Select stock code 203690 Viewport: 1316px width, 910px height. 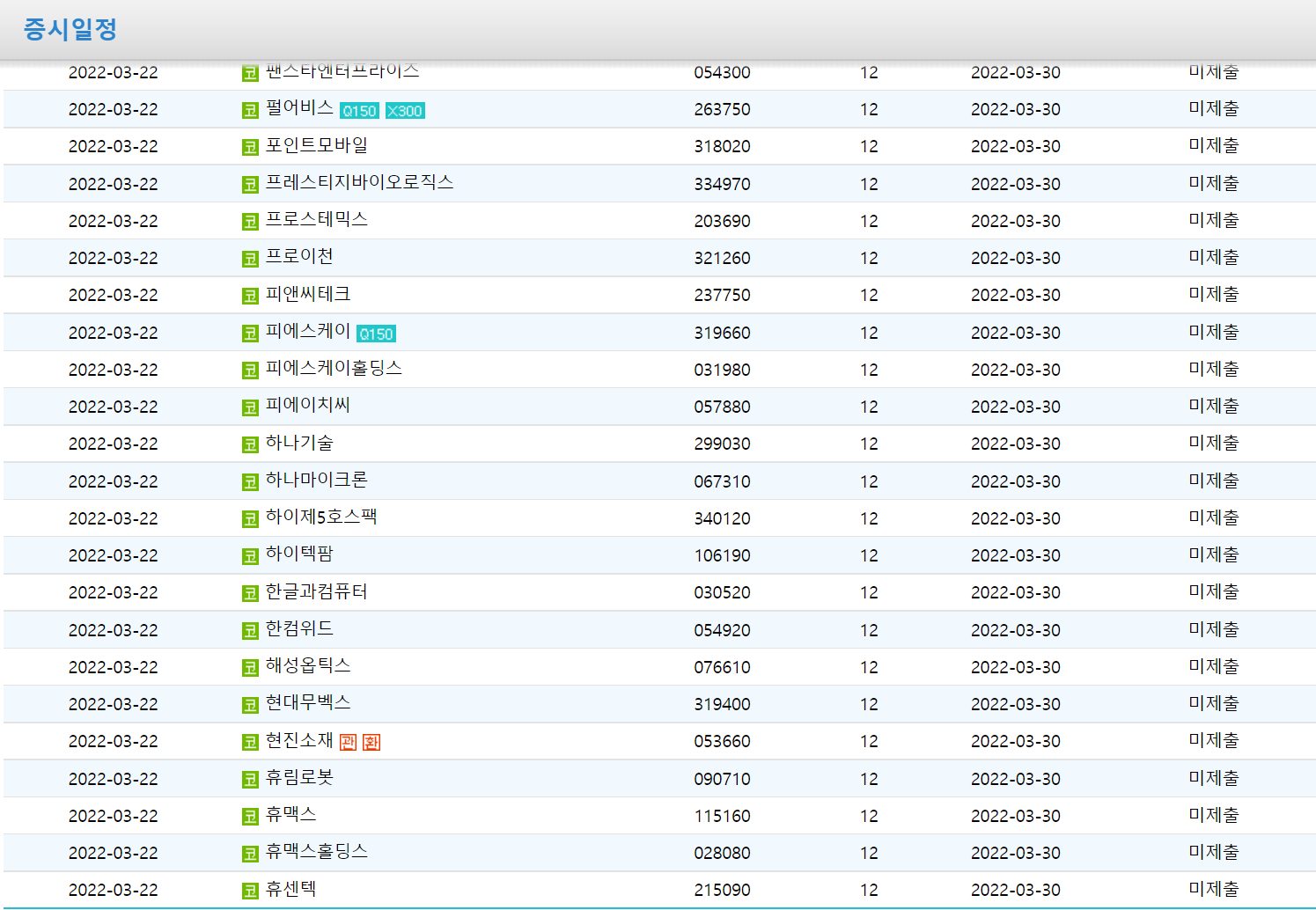click(722, 222)
